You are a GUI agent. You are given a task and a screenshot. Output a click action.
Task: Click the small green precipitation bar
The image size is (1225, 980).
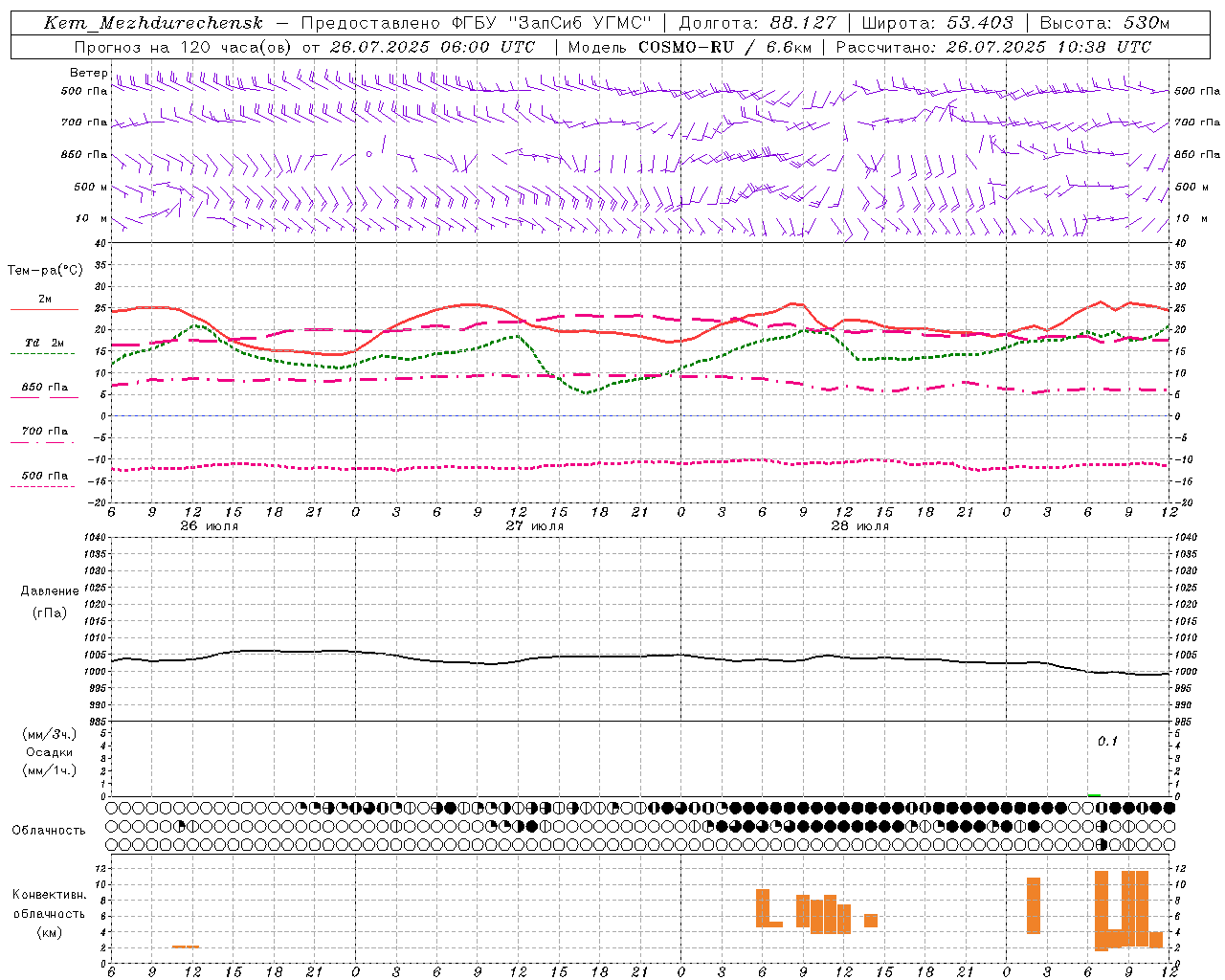tap(1094, 795)
